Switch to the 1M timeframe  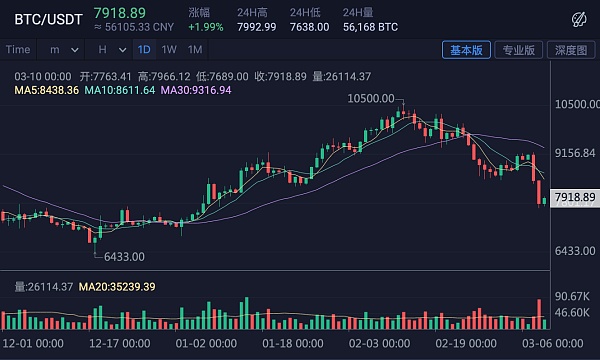point(195,50)
